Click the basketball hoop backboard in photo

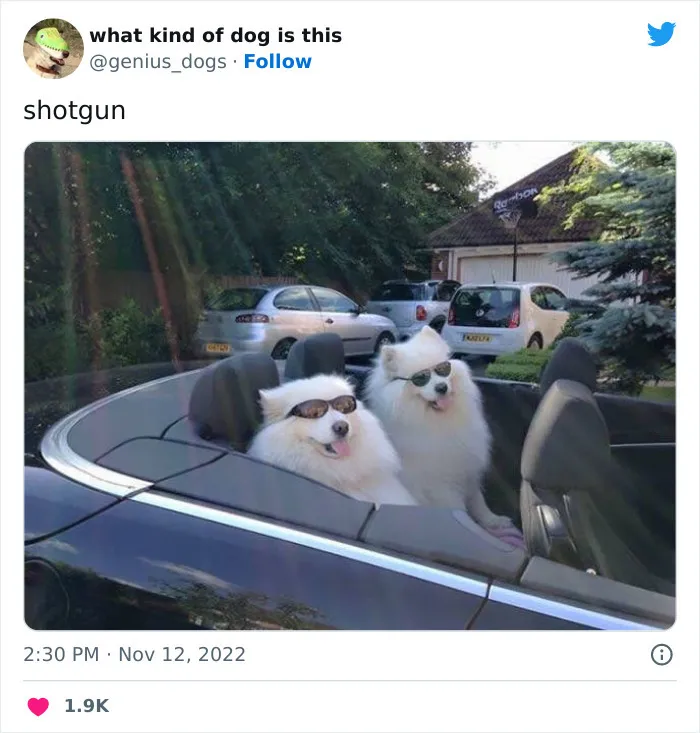[515, 202]
